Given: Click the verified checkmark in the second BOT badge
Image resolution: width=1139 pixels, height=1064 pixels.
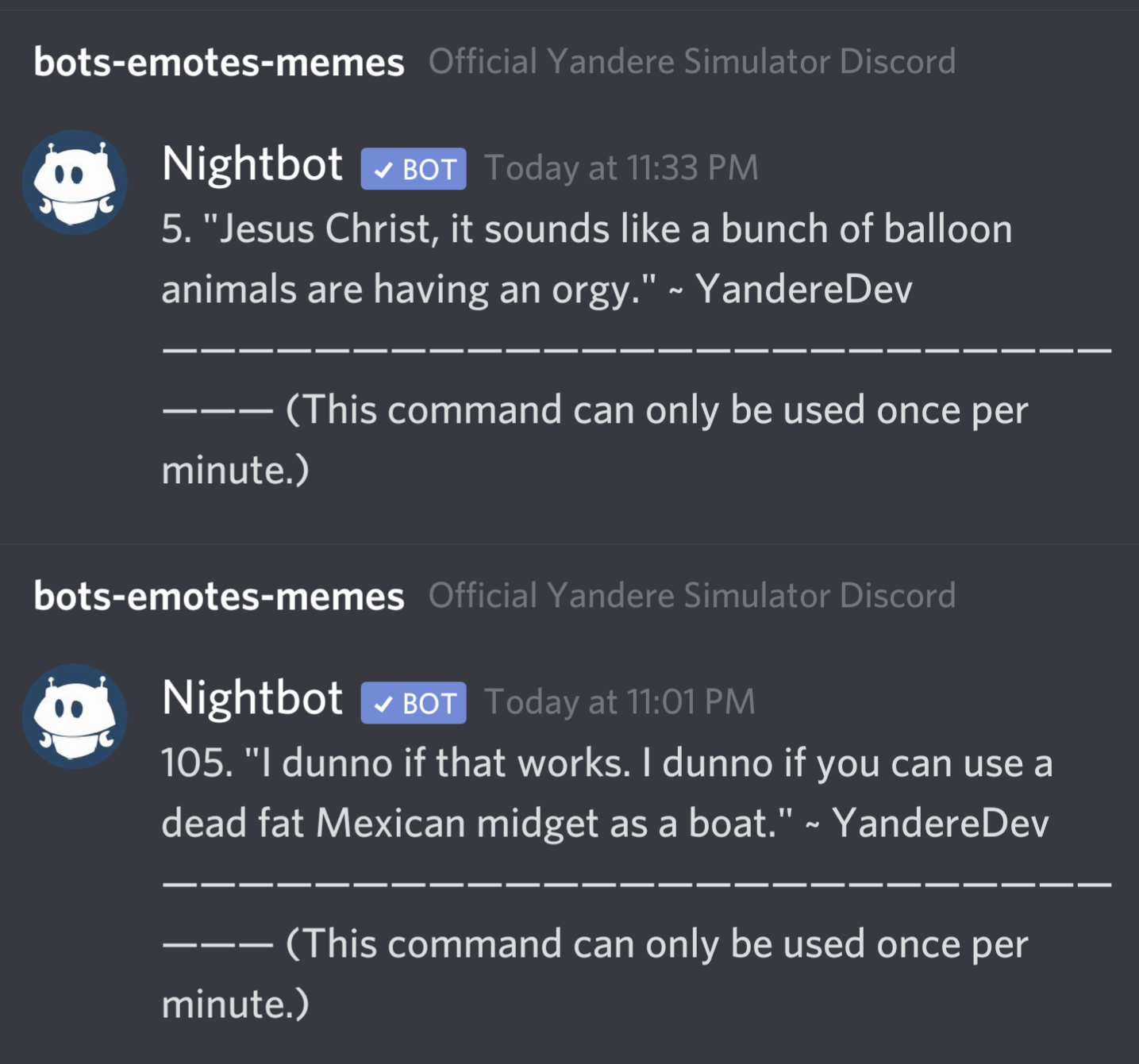Looking at the screenshot, I should pyautogui.click(x=384, y=704).
